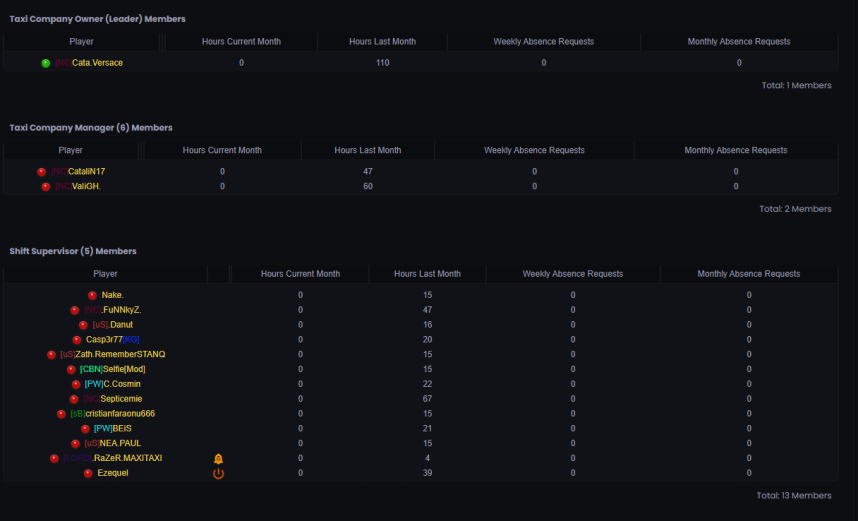Screen dimensions: 858x521
Task: Click red status dot beside .RaZeR.MAXITAXI
Action: (54, 459)
